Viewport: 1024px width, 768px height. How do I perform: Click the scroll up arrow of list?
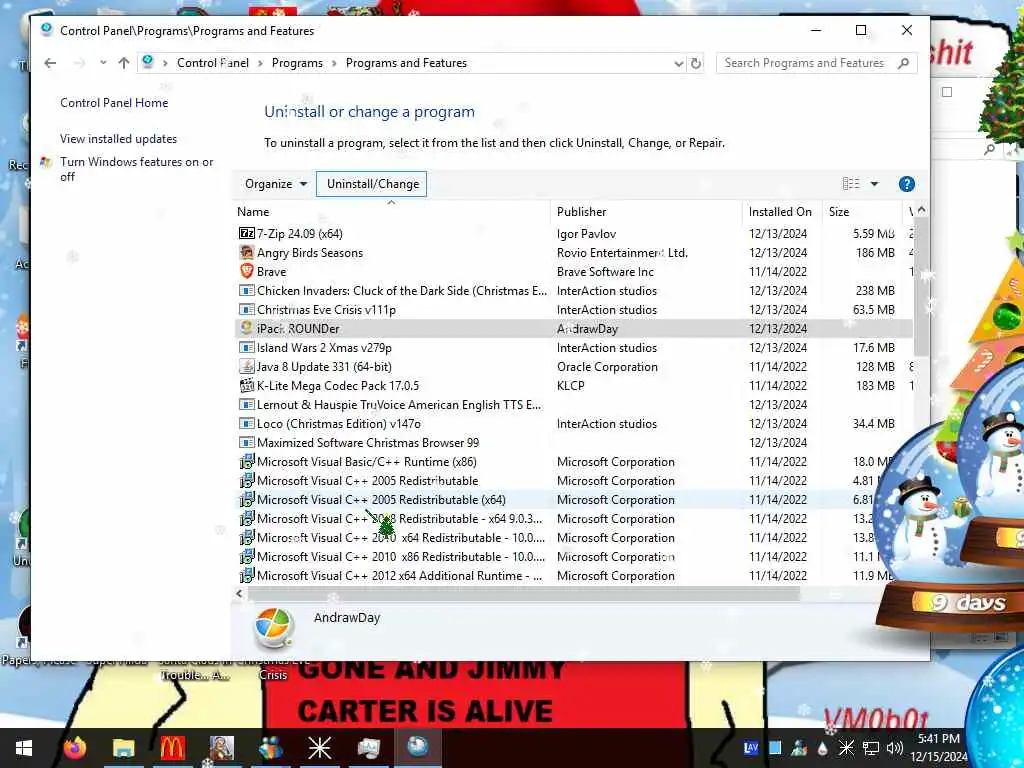pyautogui.click(x=921, y=210)
